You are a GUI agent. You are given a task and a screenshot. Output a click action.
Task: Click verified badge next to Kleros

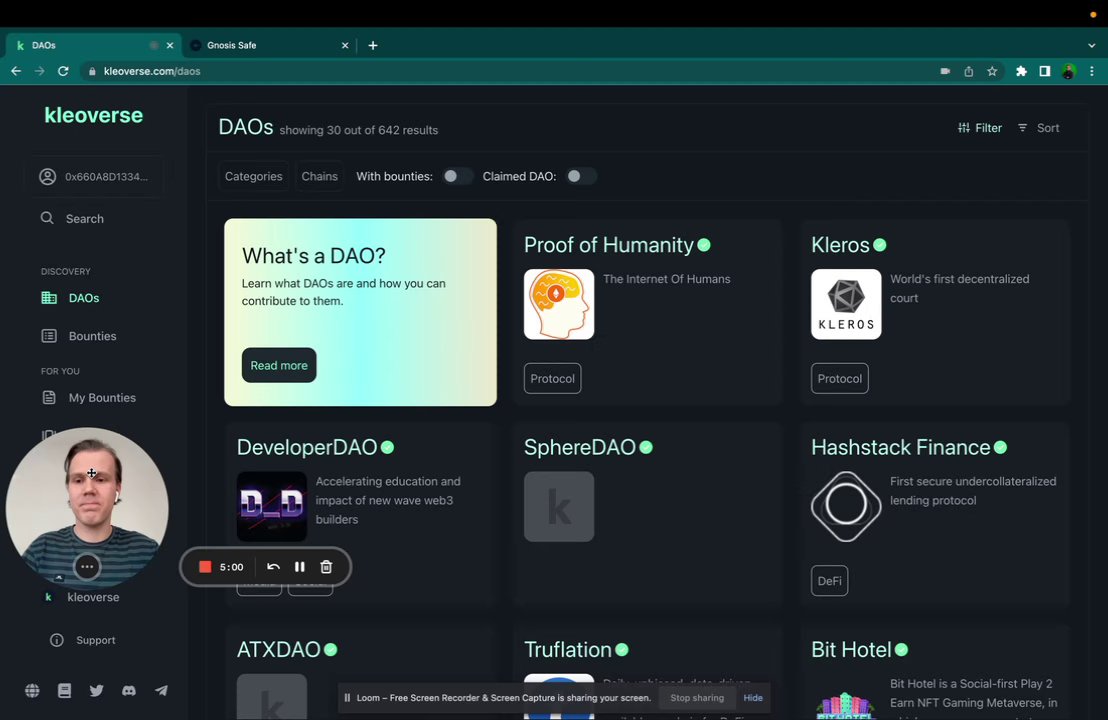pos(880,245)
